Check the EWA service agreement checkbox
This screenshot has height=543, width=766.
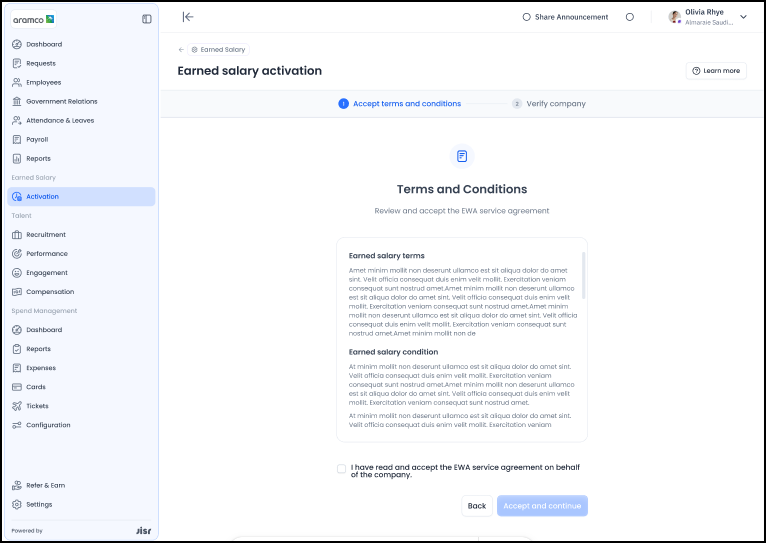coord(342,468)
